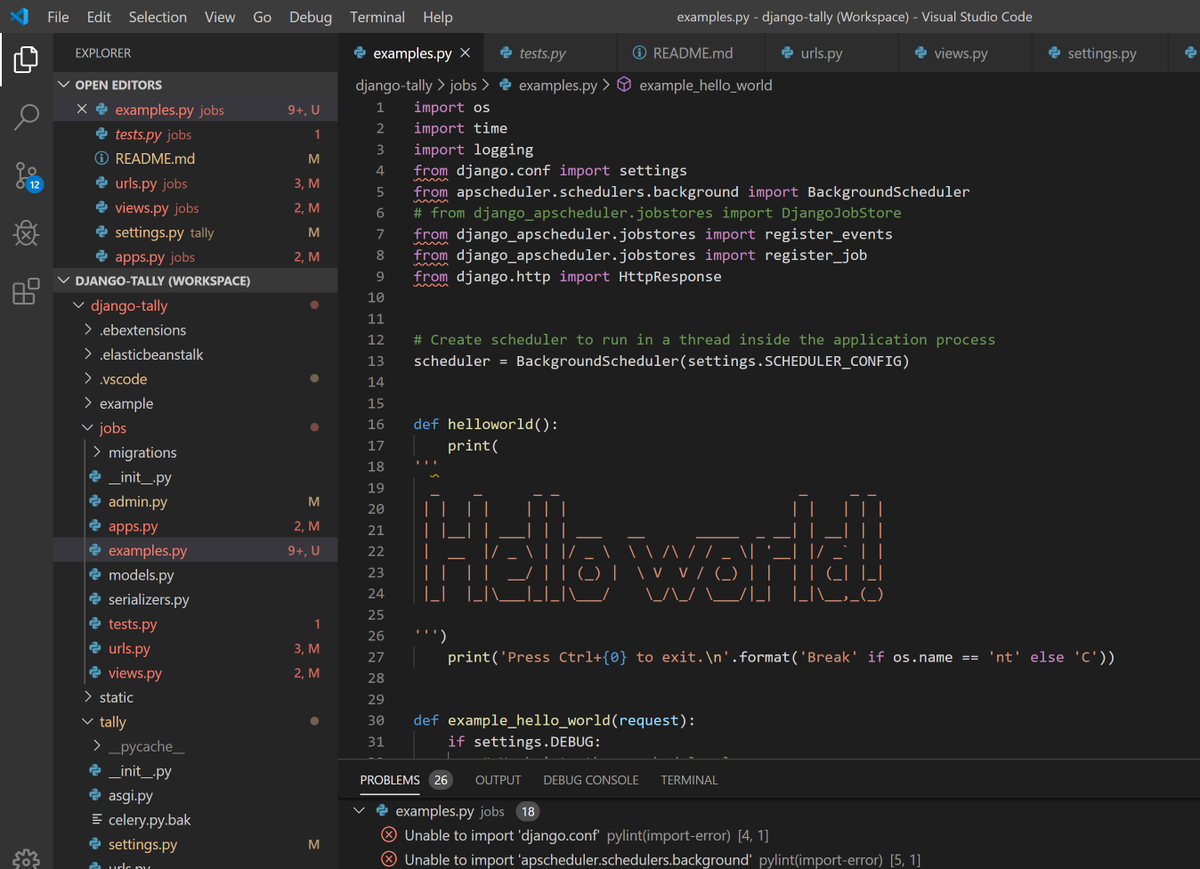
Task: Switch to the views.py editor tab
Action: tap(966, 53)
